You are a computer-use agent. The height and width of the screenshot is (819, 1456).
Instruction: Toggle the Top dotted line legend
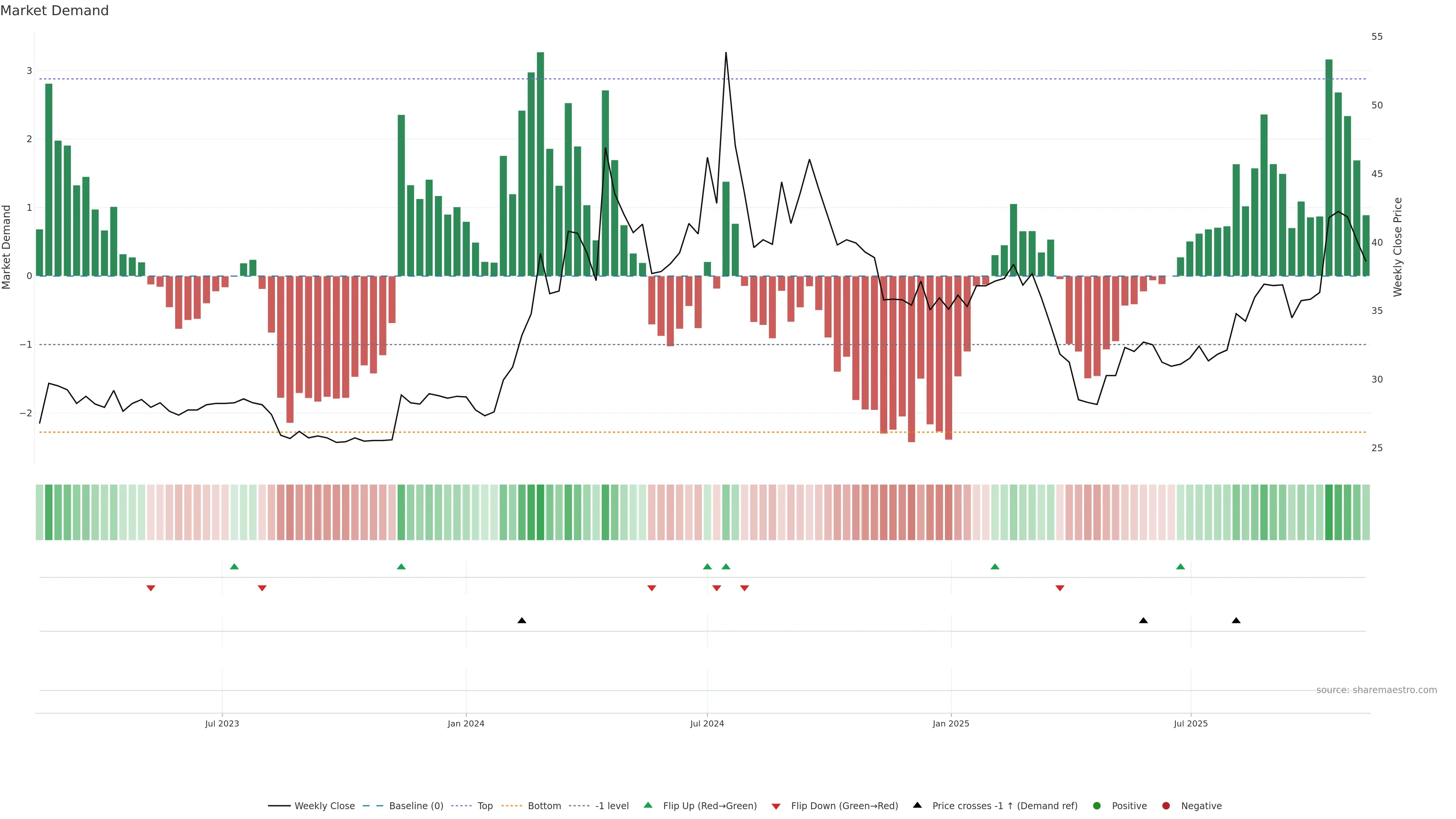(x=485, y=806)
